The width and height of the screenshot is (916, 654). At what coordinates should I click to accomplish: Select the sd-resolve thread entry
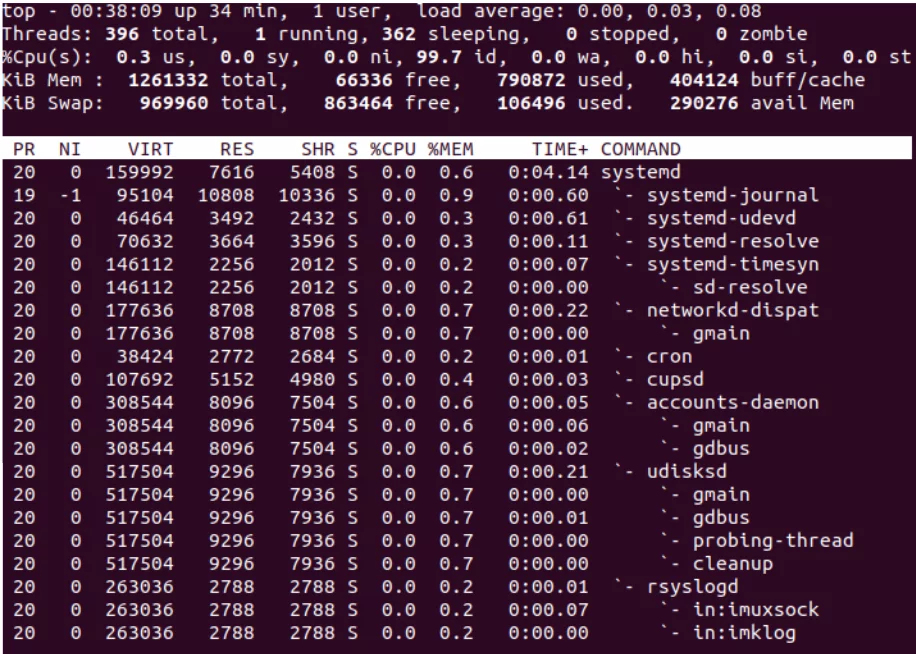click(750, 287)
